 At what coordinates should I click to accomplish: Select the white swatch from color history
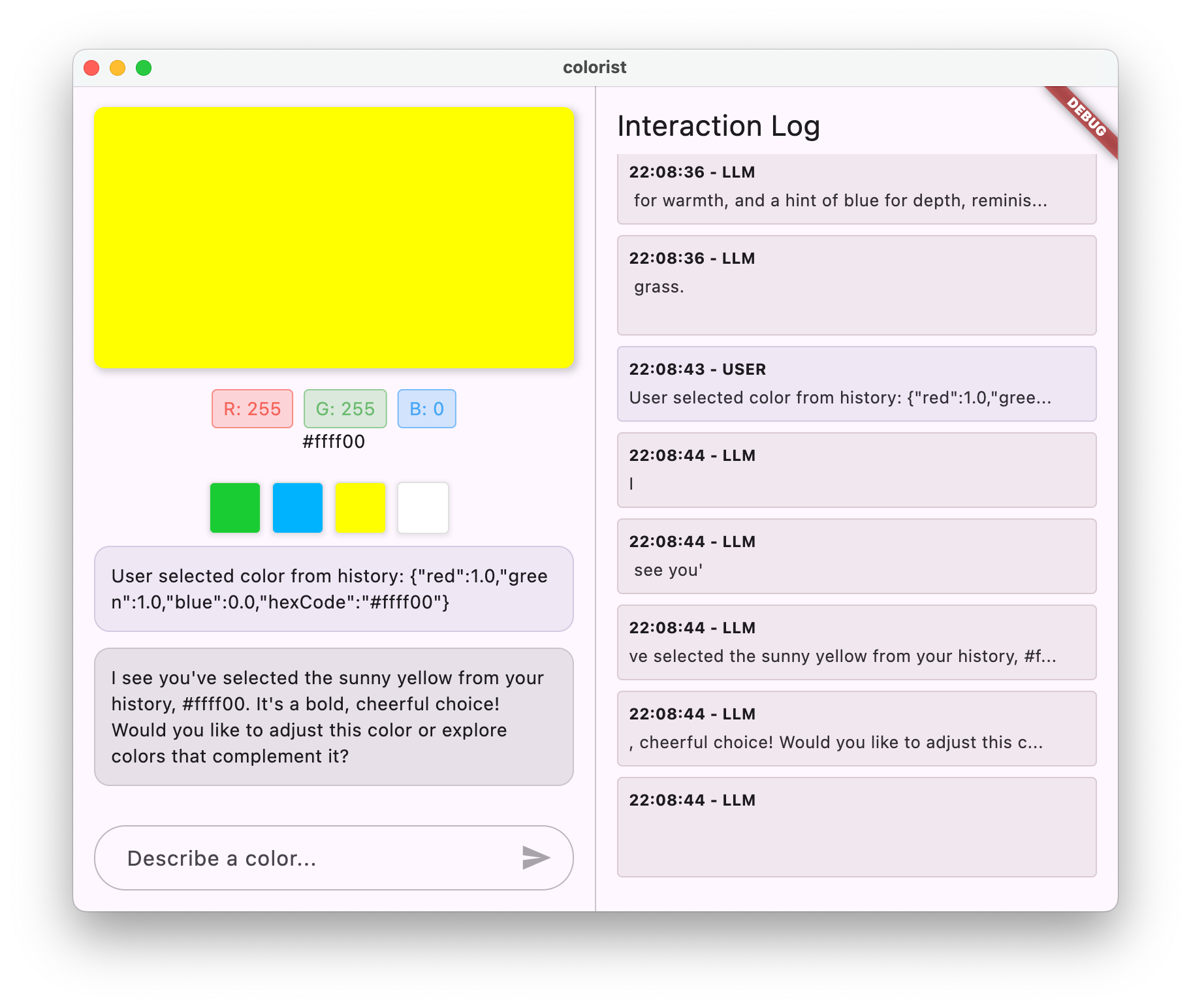pos(422,508)
